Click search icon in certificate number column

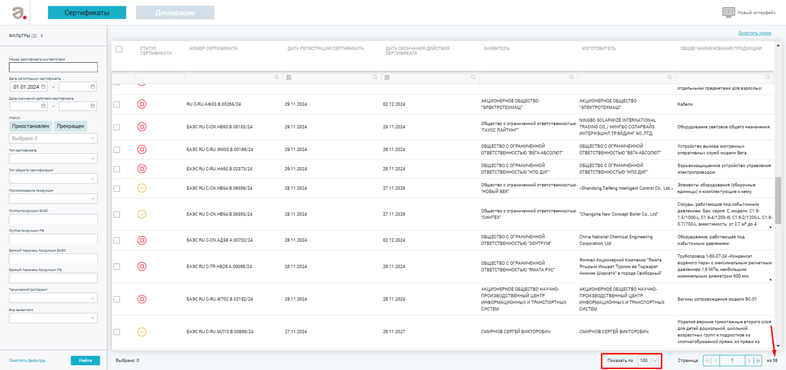tap(276, 78)
